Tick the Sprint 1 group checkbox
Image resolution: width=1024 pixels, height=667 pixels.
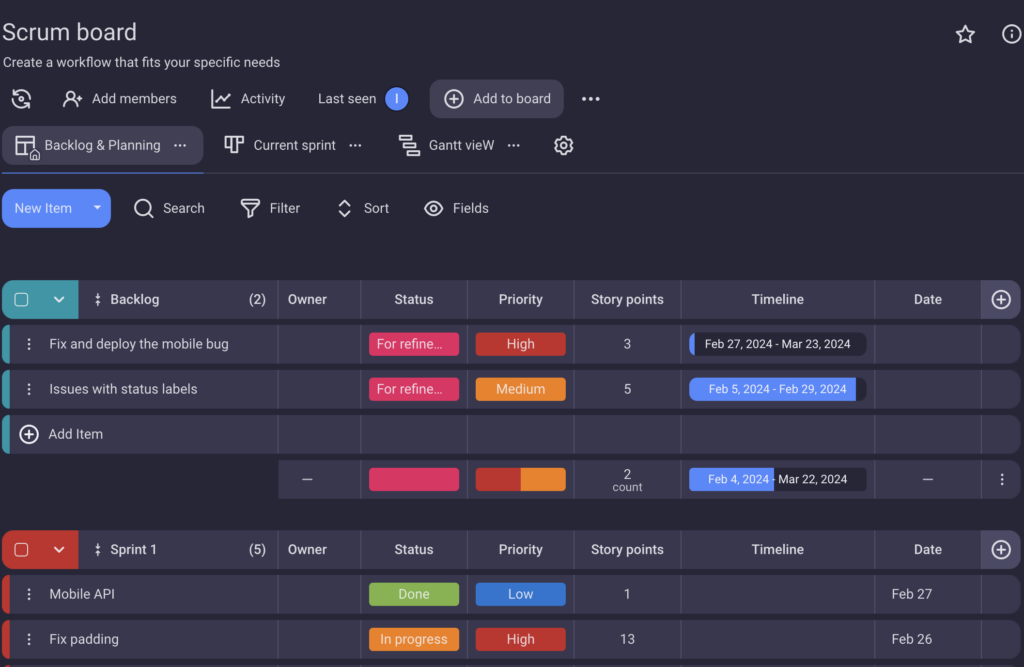[x=21, y=549]
